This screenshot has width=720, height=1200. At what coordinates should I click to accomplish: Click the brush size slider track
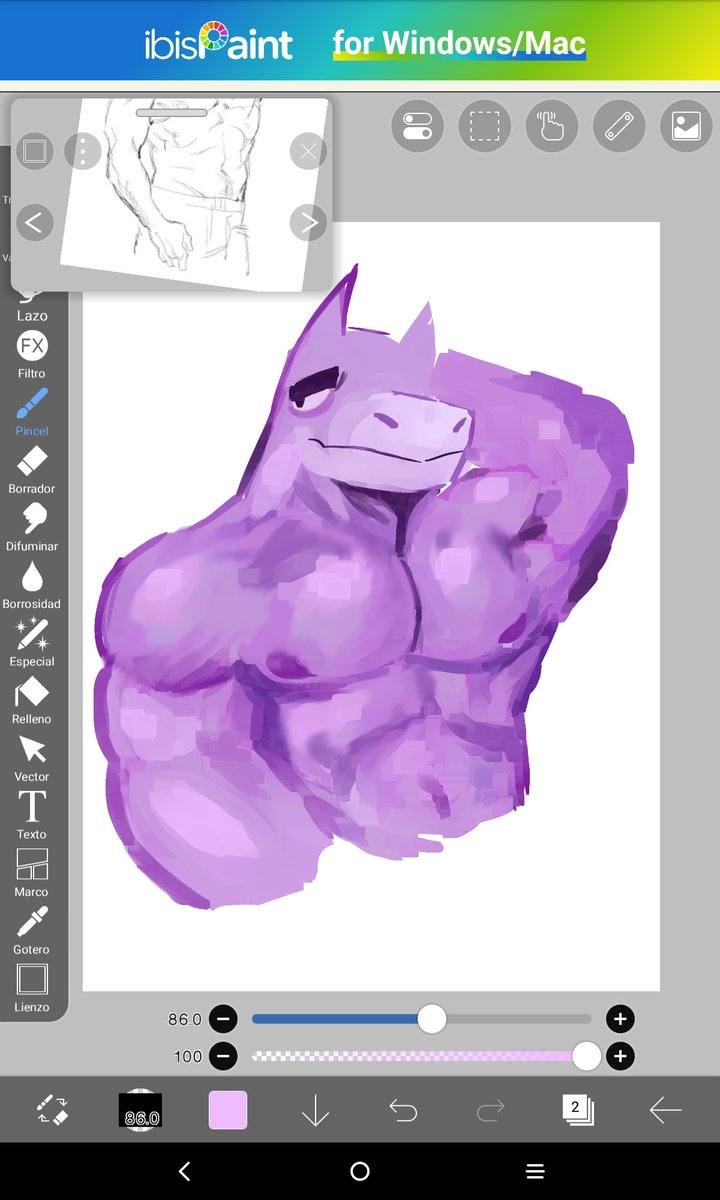(421, 1019)
